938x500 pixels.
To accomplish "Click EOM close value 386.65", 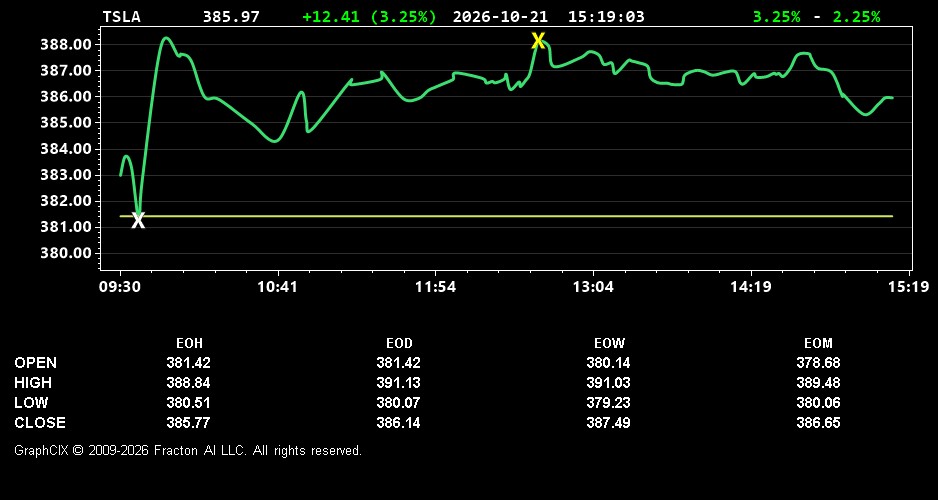I will click(x=818, y=423).
